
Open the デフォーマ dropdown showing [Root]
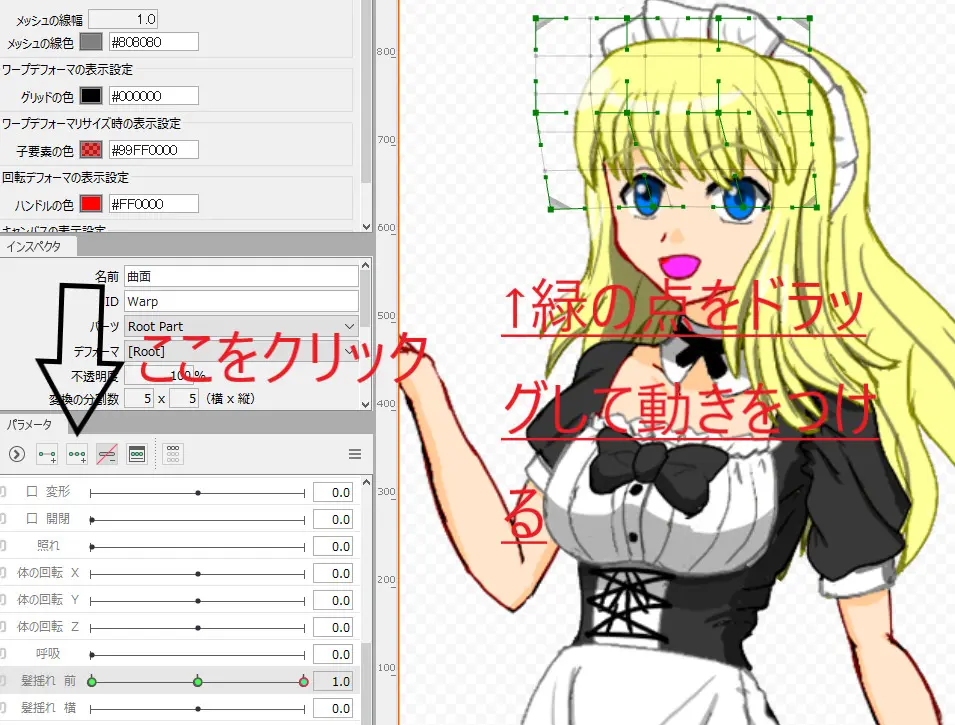pyautogui.click(x=240, y=352)
